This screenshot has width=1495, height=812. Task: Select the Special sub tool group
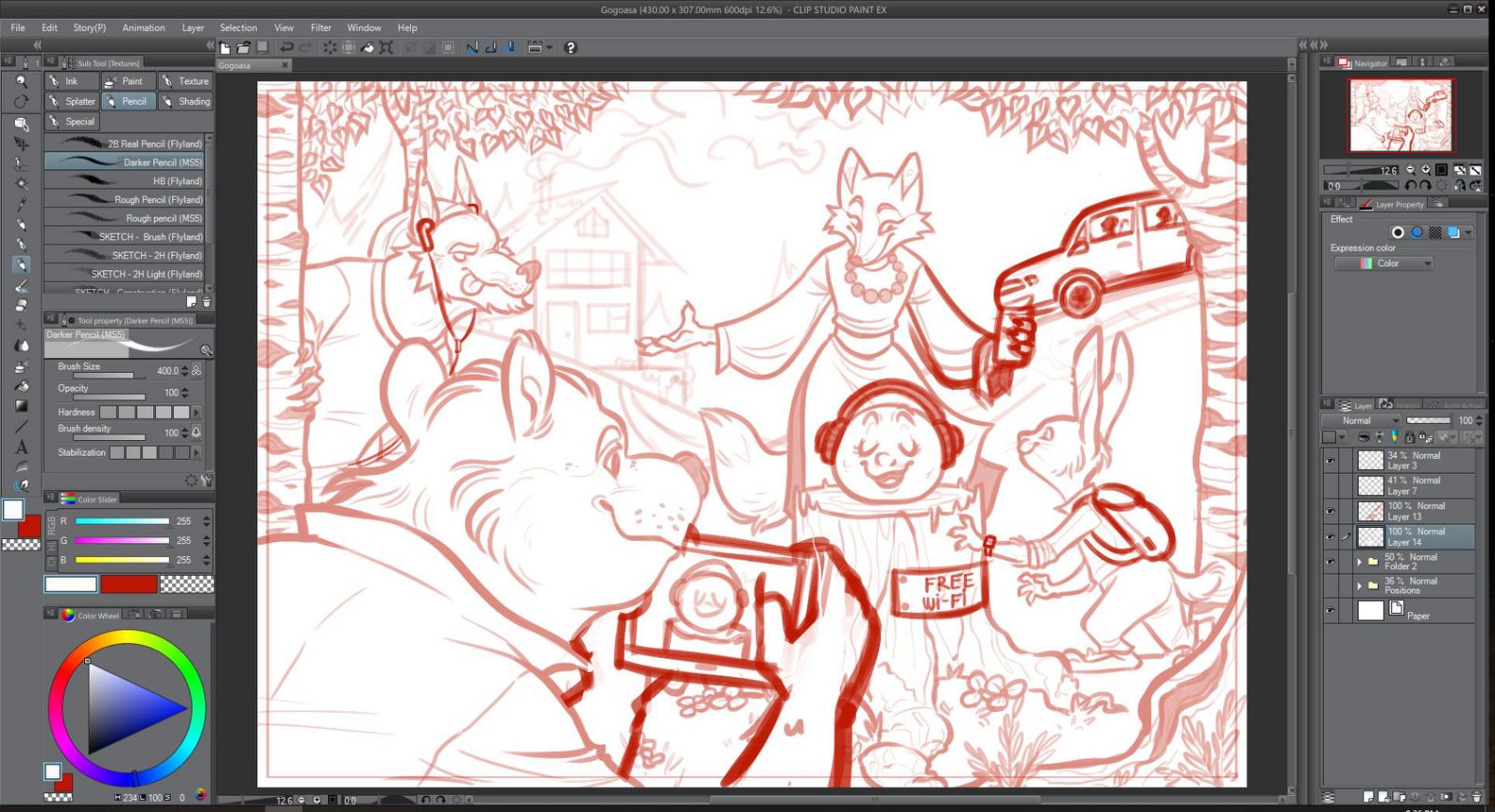[x=72, y=121]
